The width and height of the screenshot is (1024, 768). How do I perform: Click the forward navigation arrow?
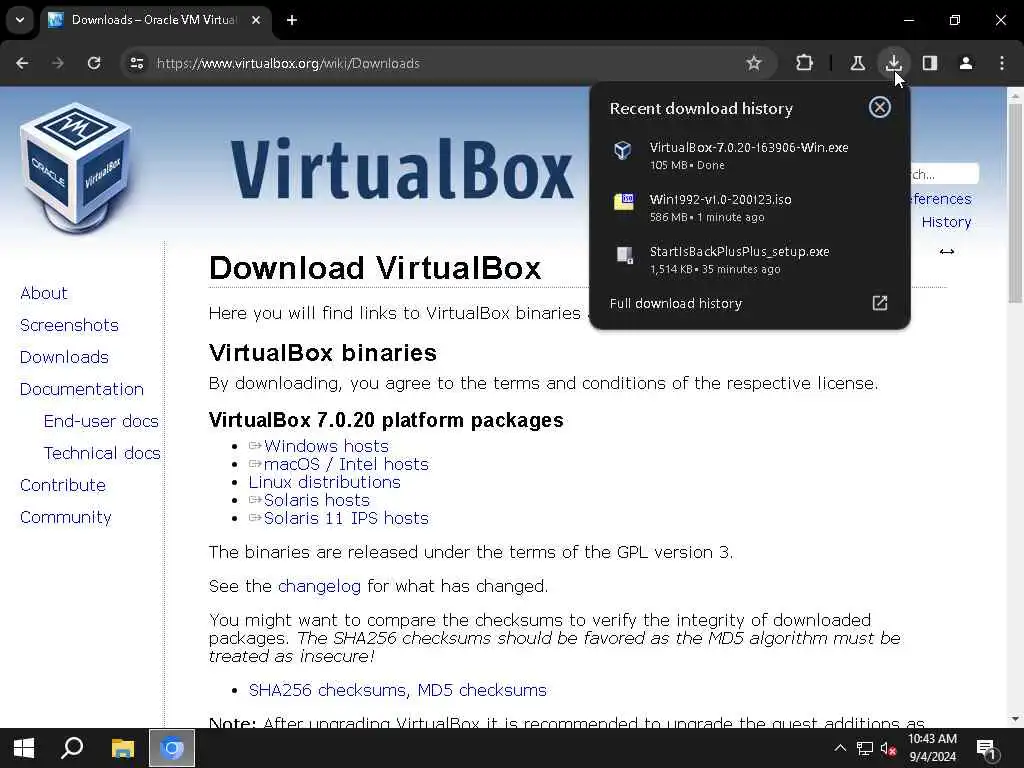58,63
